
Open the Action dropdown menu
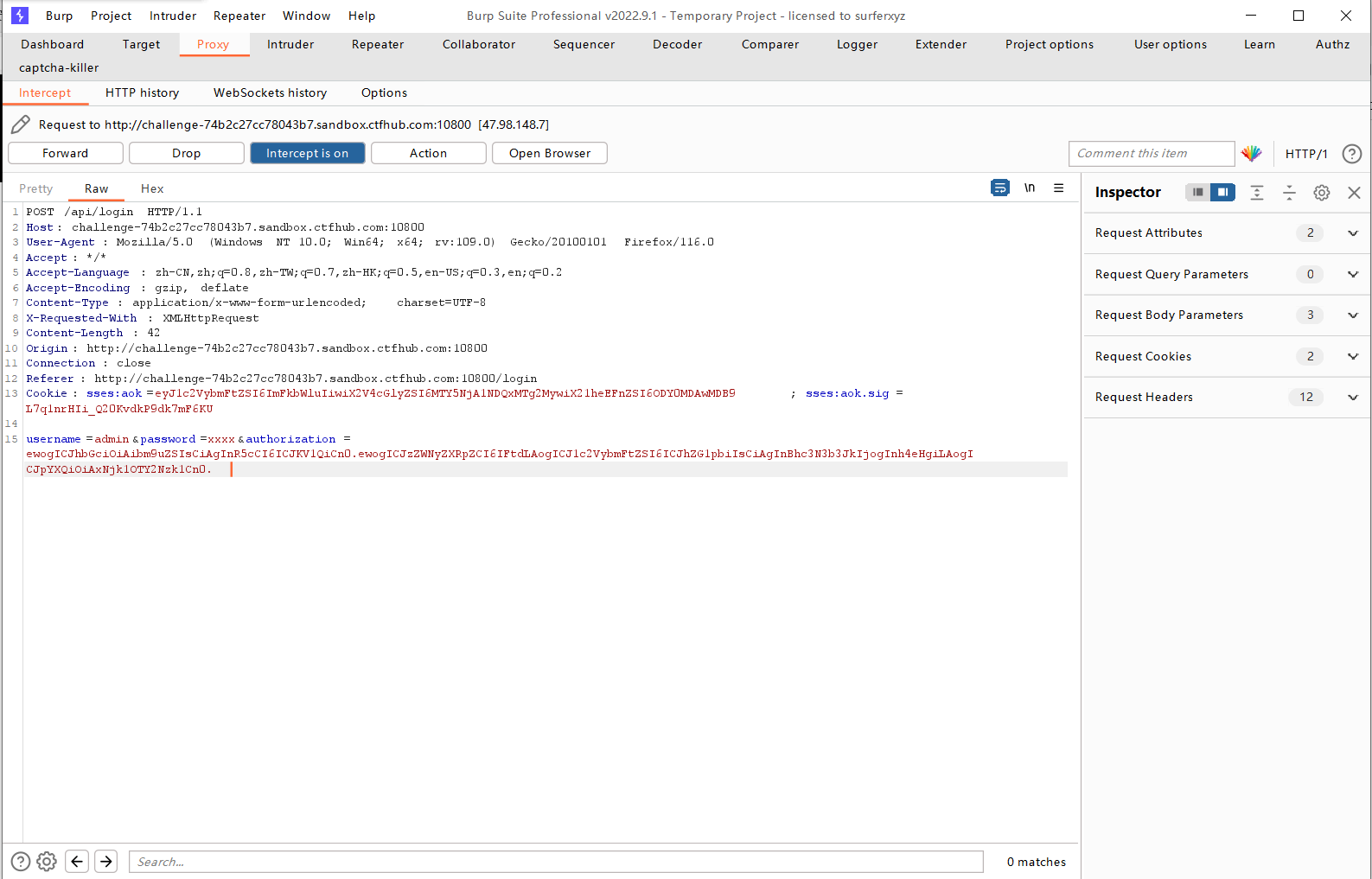pos(429,153)
